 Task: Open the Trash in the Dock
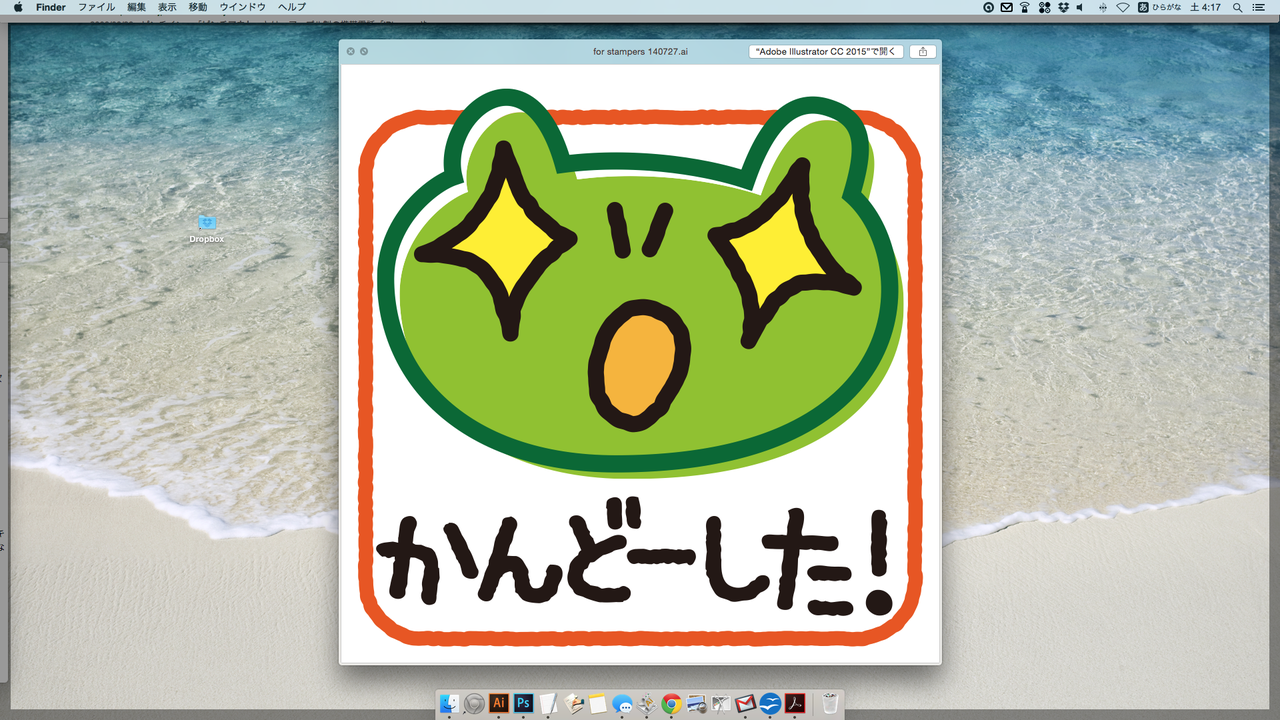(830, 704)
